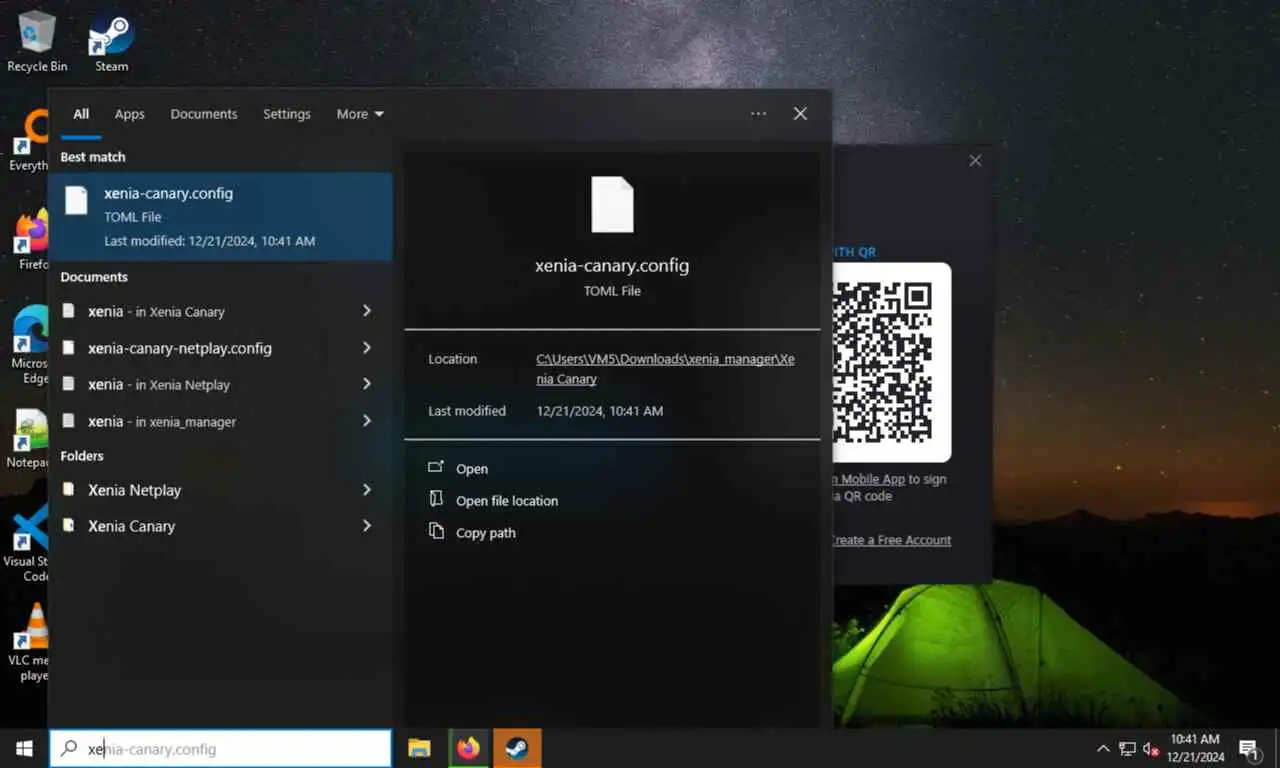The width and height of the screenshot is (1280, 768).
Task: Click Last modified date in preview pane
Action: [600, 411]
